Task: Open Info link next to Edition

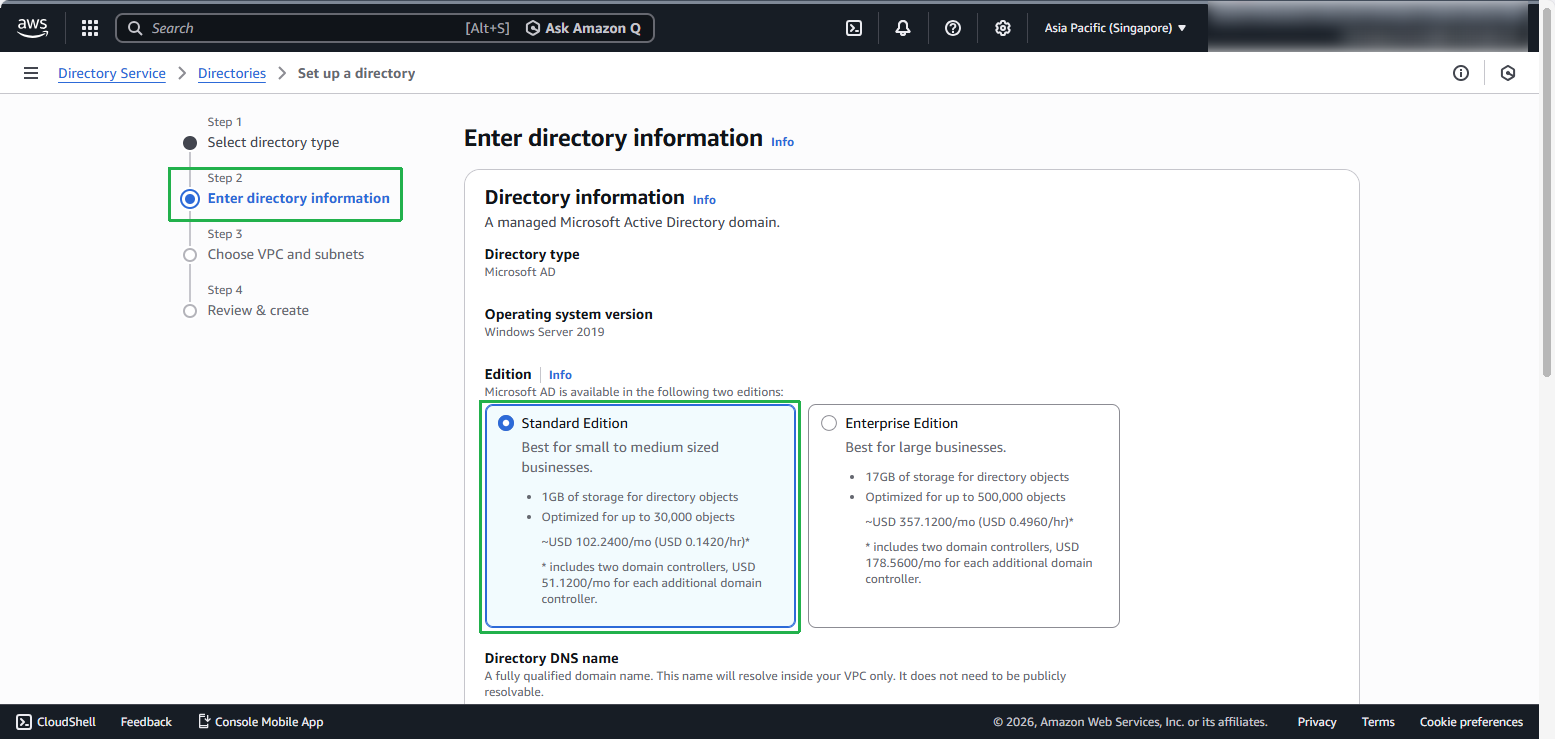Action: pyautogui.click(x=560, y=375)
